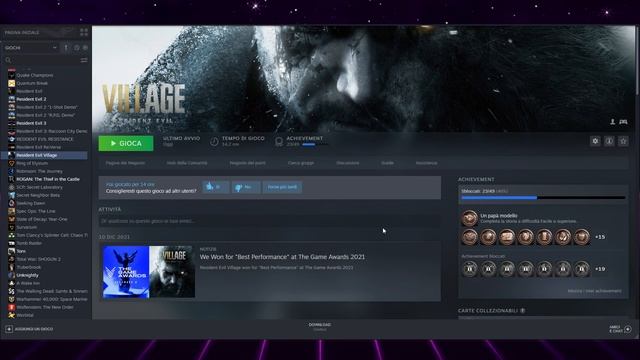Select Quantum Break in the game list

pos(32,83)
